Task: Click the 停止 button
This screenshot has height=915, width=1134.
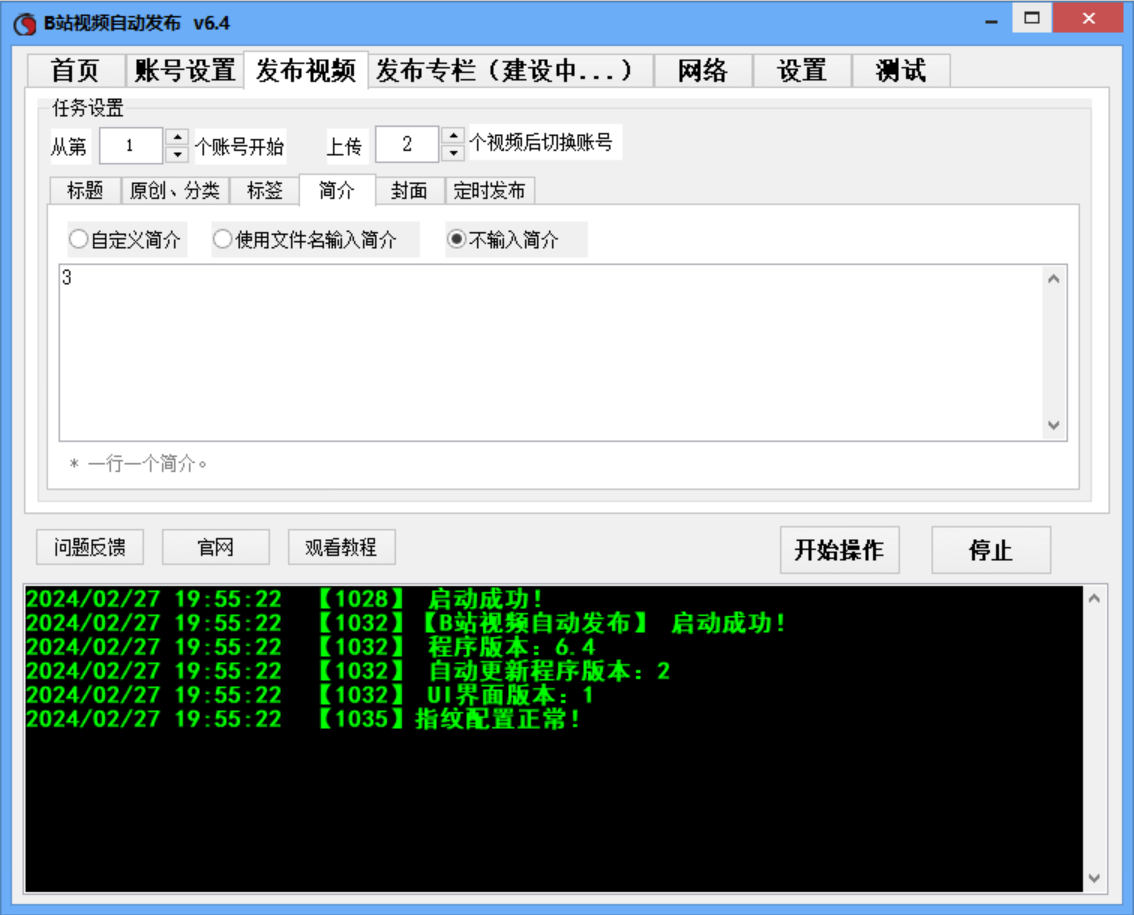Action: coord(991,550)
